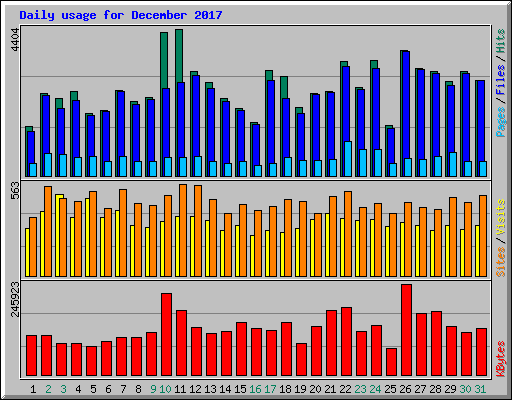The width and height of the screenshot is (512, 400).
Task: Click day 21 on the x-axis
Action: [330, 389]
